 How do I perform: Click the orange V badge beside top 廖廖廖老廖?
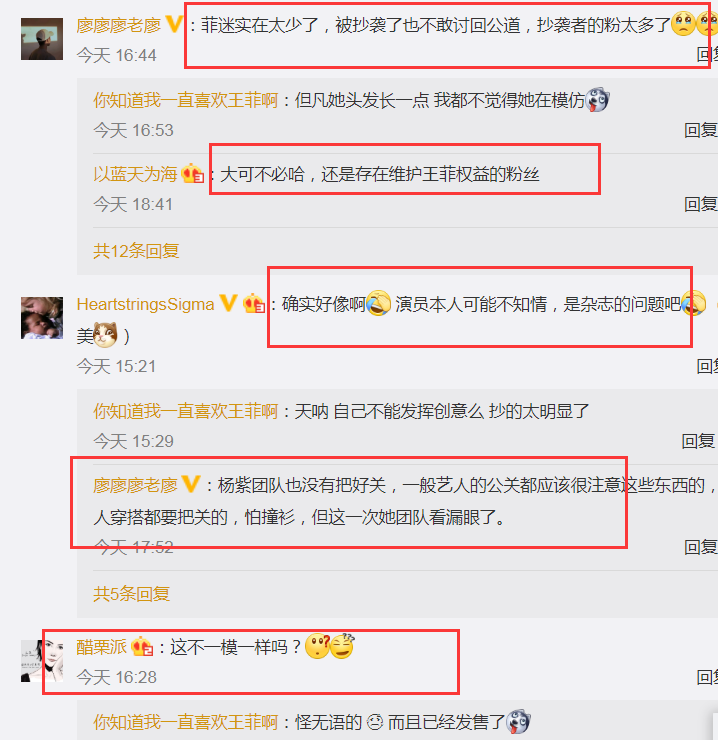(174, 25)
